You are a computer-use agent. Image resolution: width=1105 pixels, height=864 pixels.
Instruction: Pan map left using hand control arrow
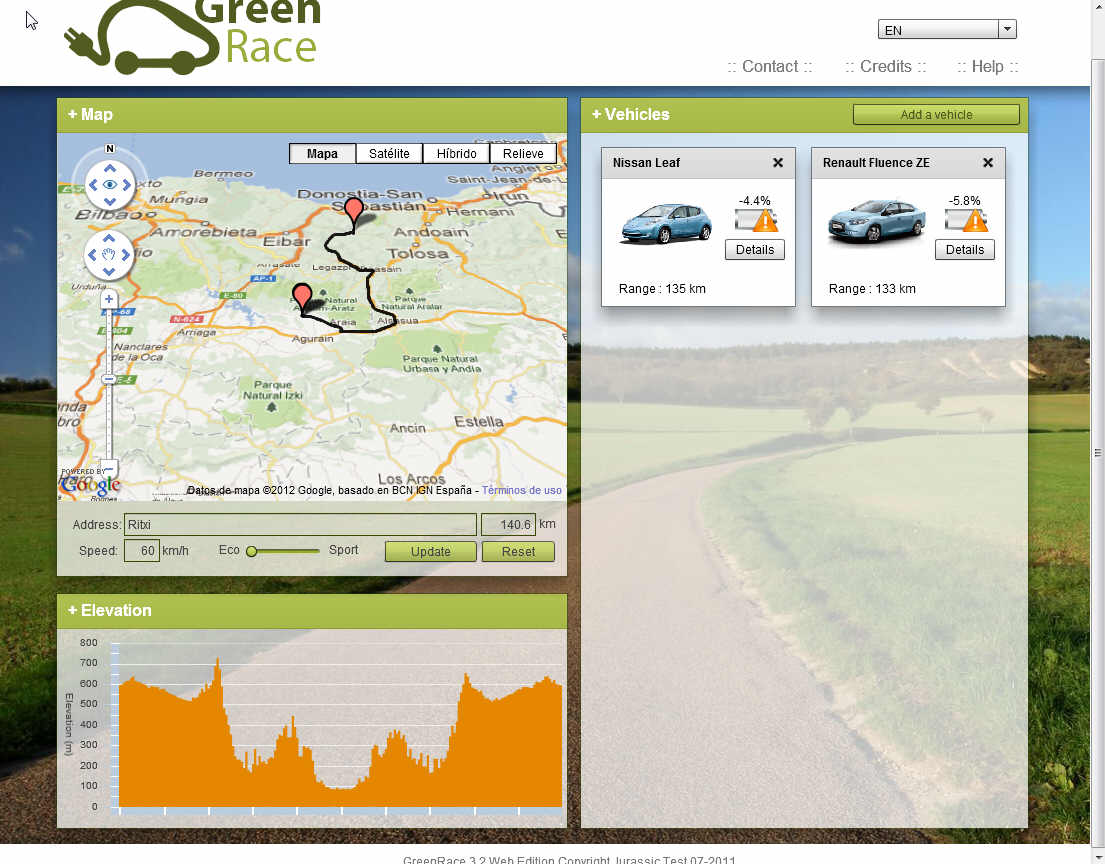tap(92, 254)
